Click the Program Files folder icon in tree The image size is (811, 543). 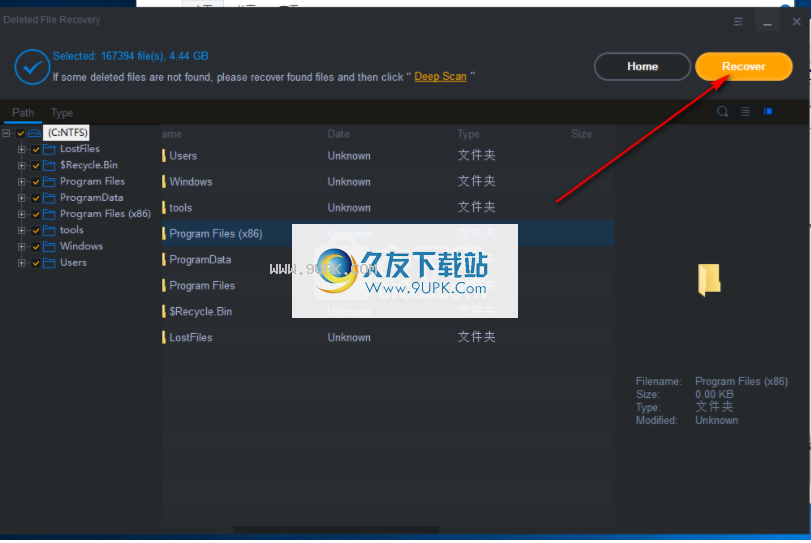[x=49, y=182]
